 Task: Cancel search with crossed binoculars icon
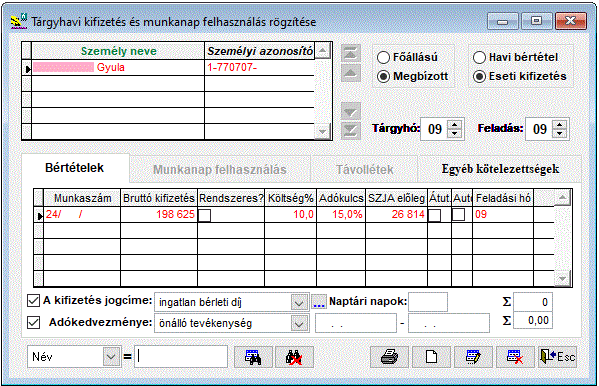tap(294, 357)
